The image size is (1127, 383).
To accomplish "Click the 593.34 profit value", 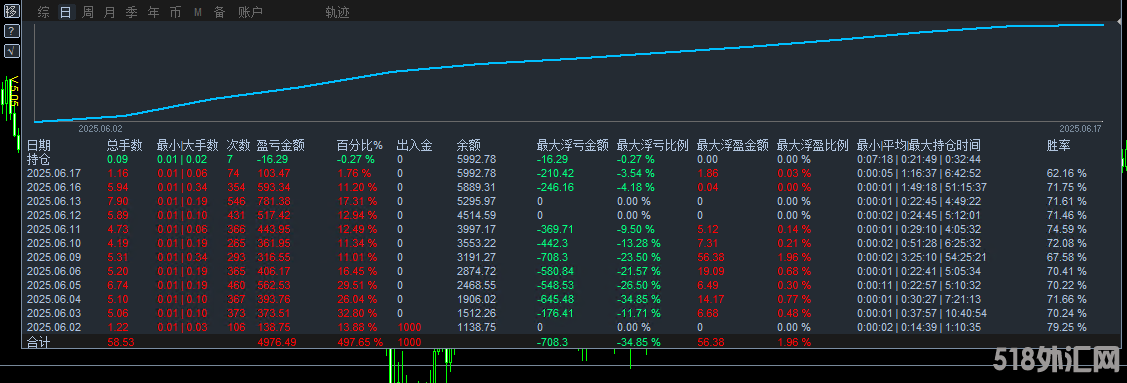I will pyautogui.click(x=273, y=187).
